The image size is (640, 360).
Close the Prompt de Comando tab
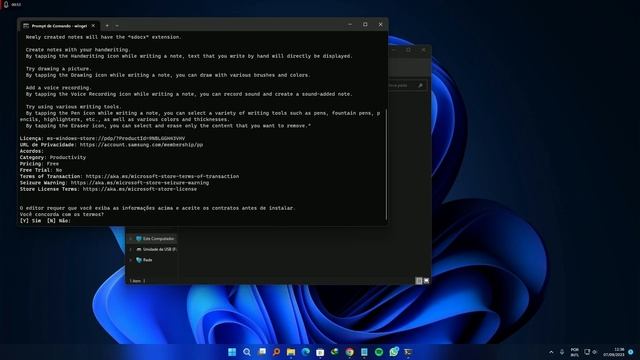pos(93,25)
